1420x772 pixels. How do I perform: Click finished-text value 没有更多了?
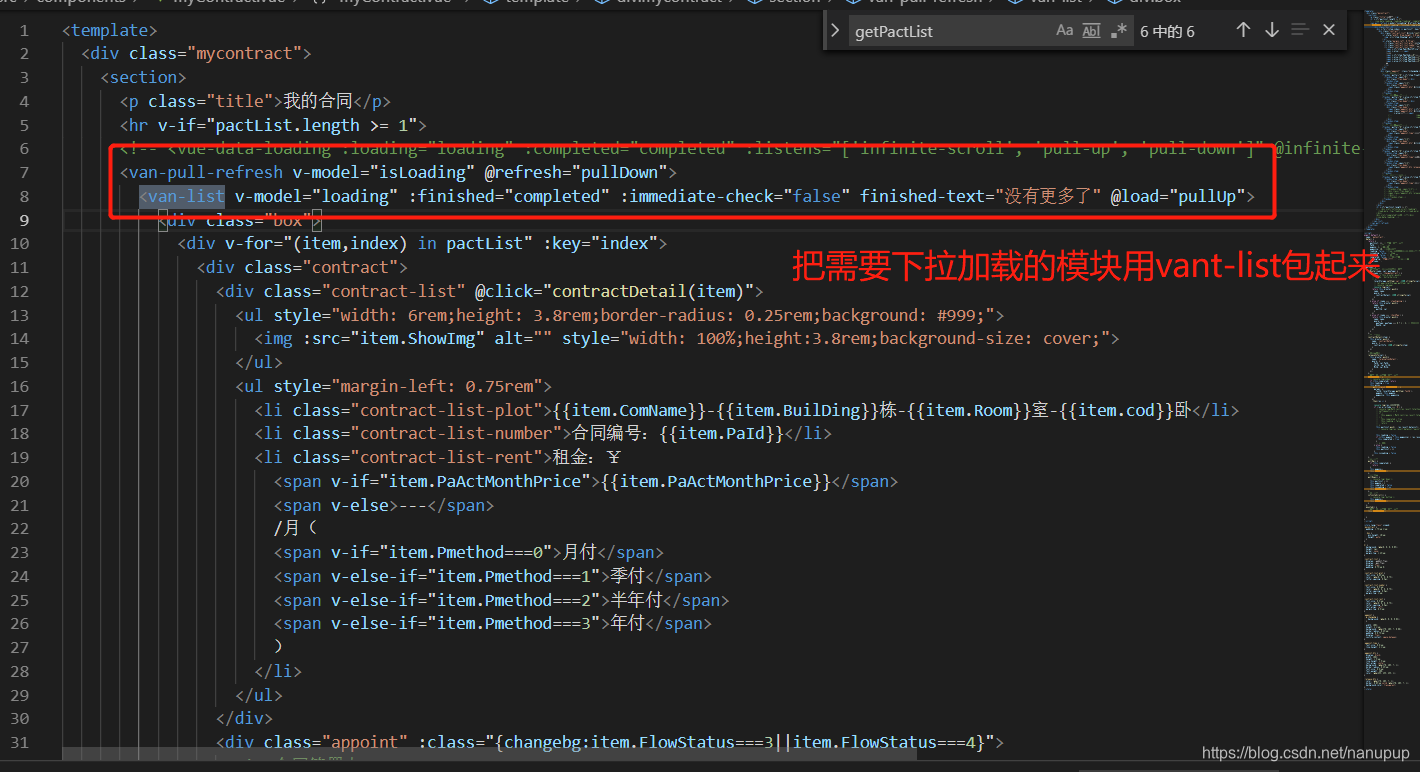coord(1046,196)
